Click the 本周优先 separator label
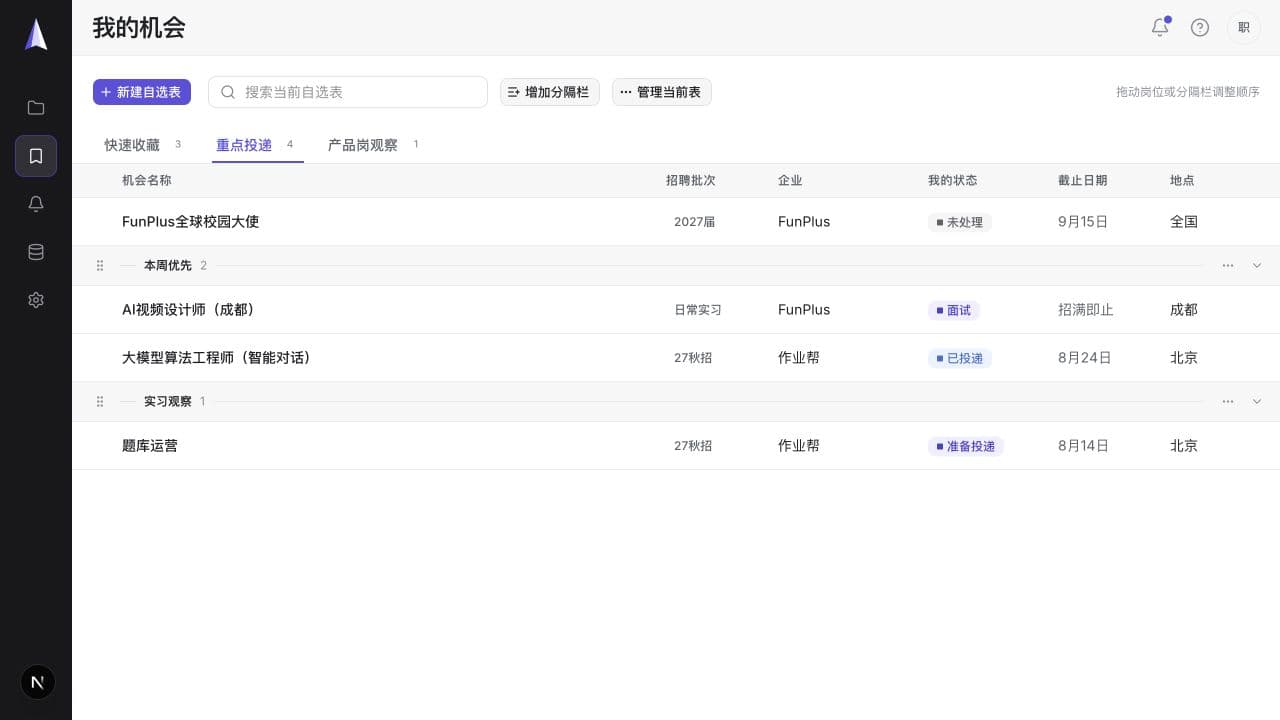 tap(168, 266)
